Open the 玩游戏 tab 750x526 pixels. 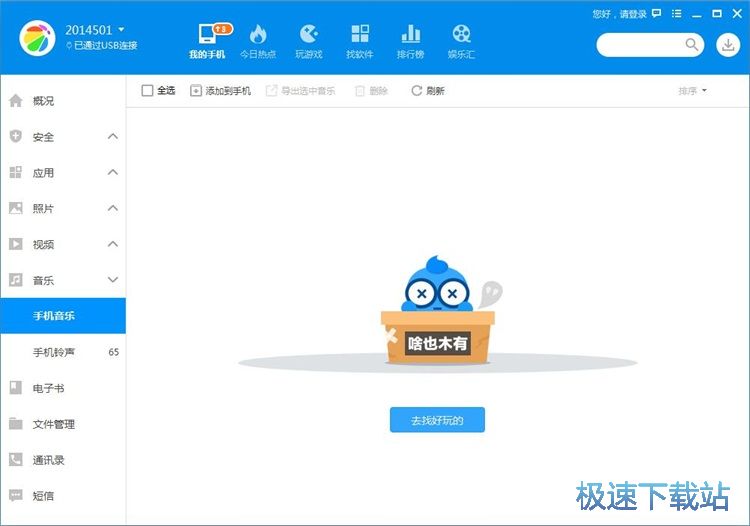[x=309, y=42]
